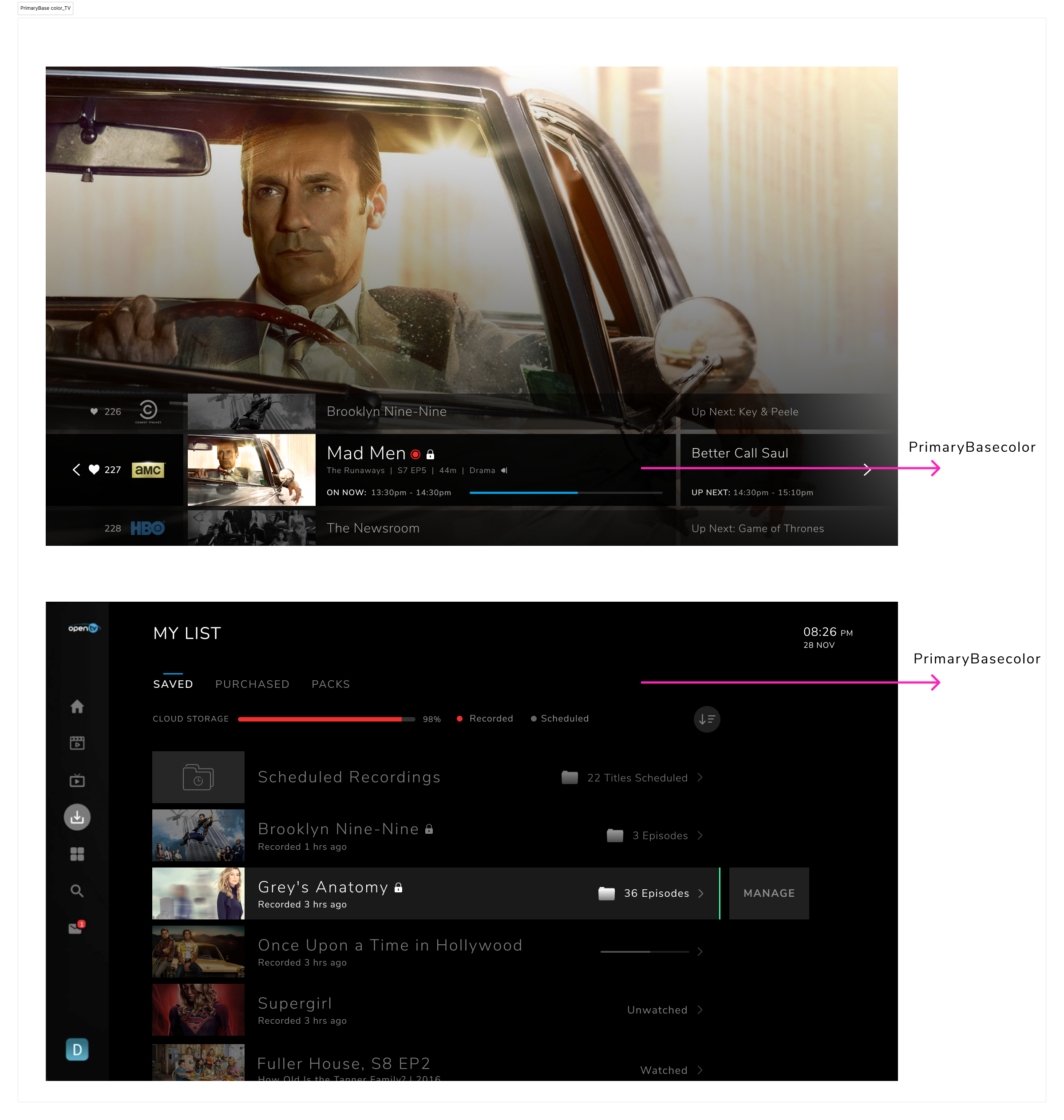Switch to the PURCHASED tab

pyautogui.click(x=253, y=684)
